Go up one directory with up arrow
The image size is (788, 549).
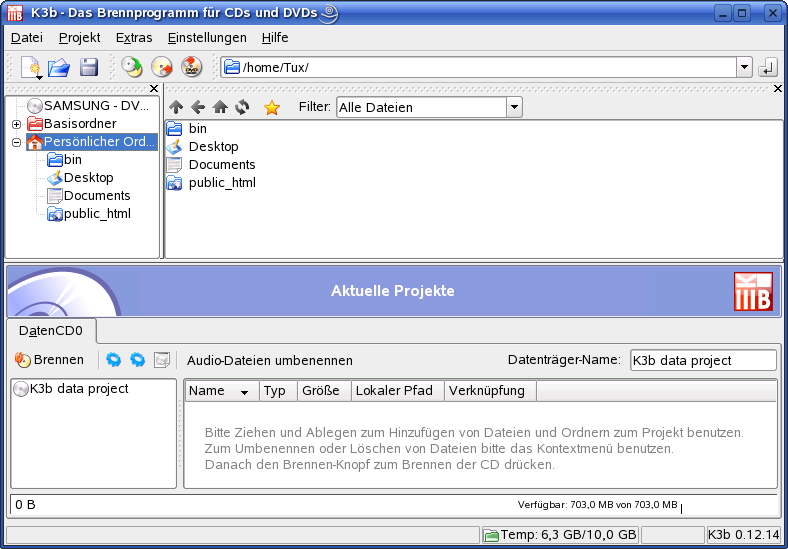coord(176,107)
